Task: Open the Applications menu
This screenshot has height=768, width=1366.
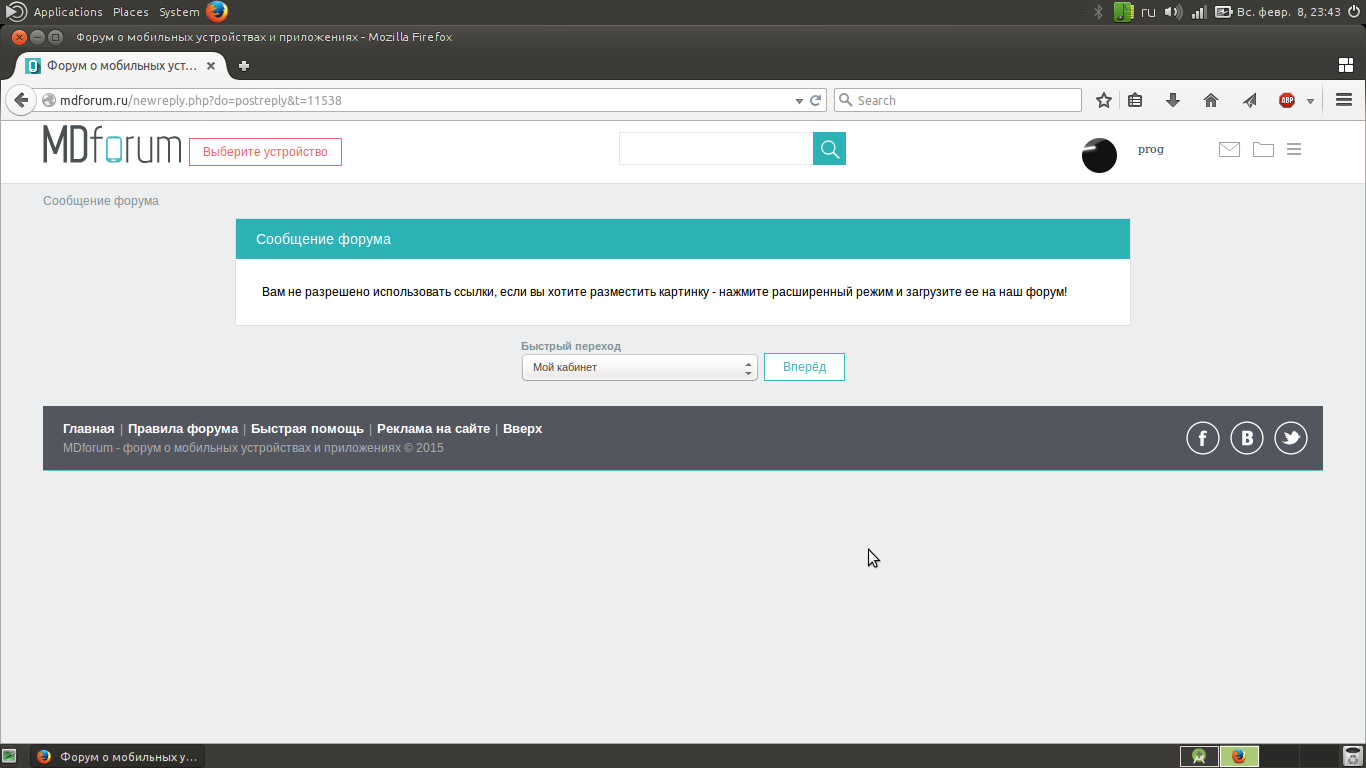Action: point(68,12)
